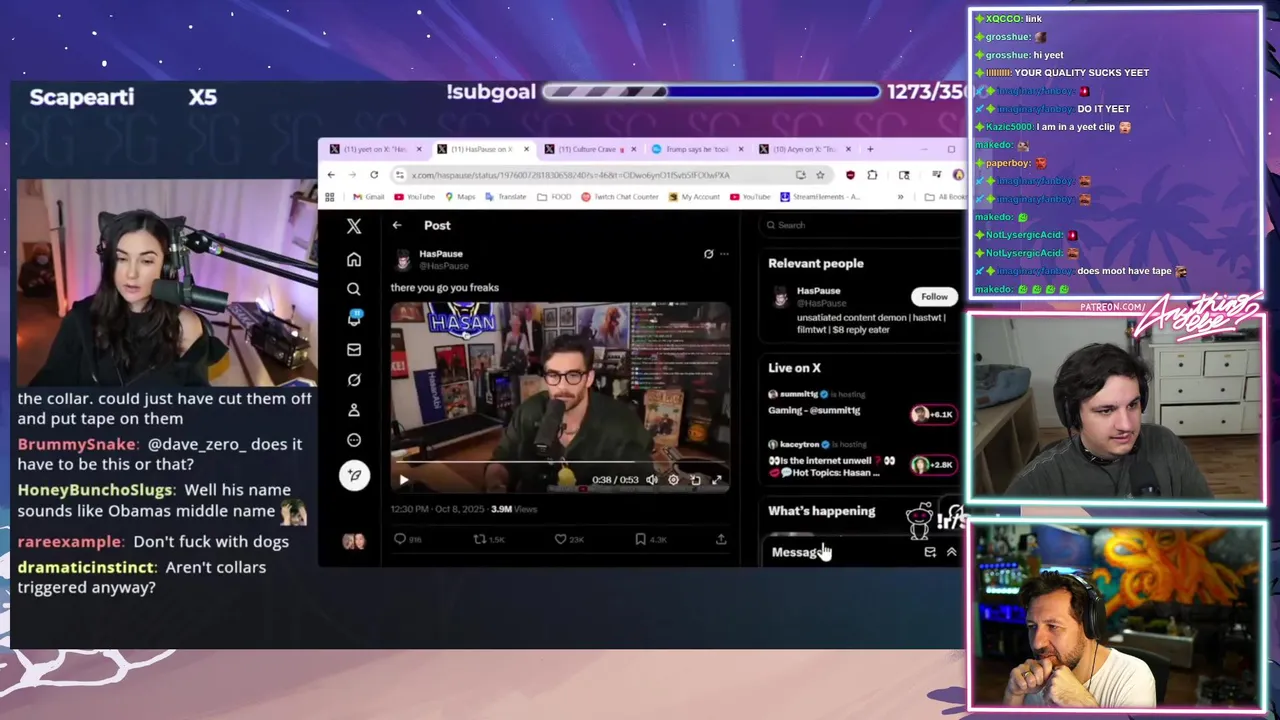Screen dimensions: 1280x720
Task: Open summit1g Gaming live space
Action: 814,410
